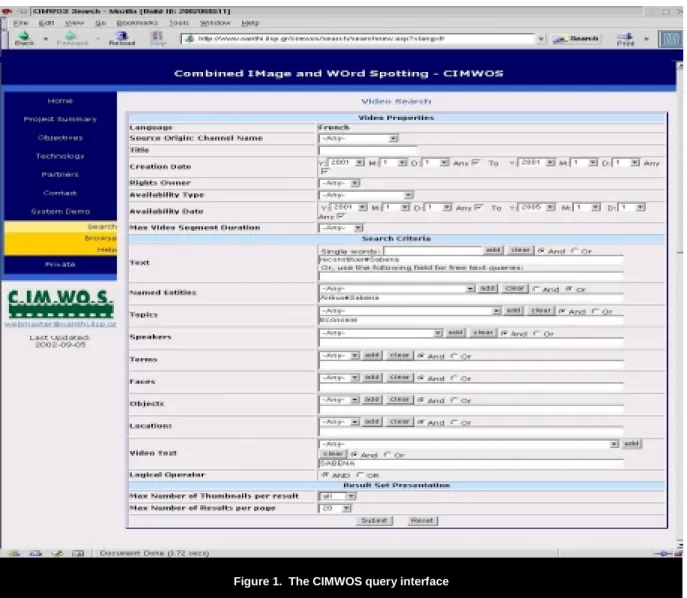Open the Go menu
This screenshot has width=687, height=598.
pos(100,23)
